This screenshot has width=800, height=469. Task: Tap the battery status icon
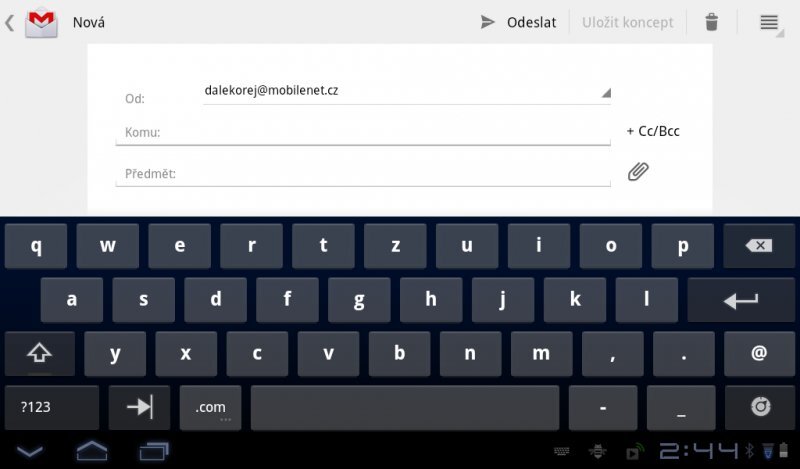tap(784, 451)
